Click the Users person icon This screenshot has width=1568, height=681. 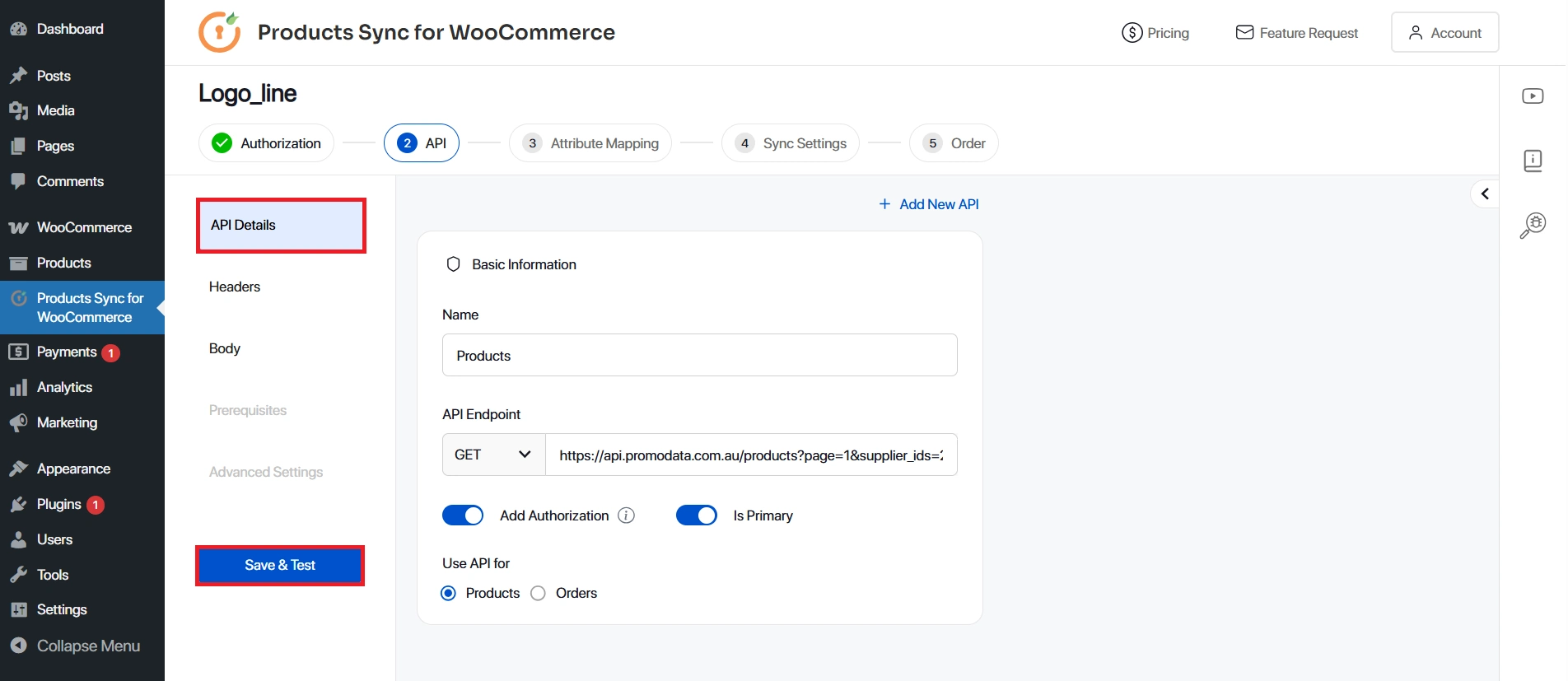(x=18, y=539)
